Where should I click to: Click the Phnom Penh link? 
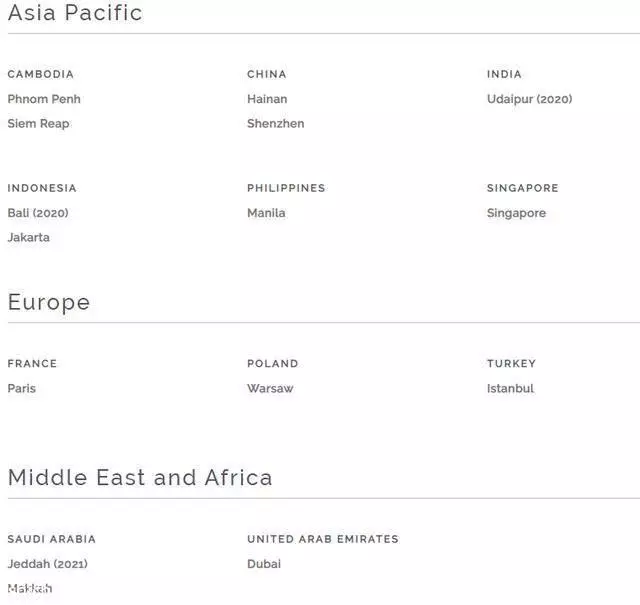pyautogui.click(x=44, y=99)
